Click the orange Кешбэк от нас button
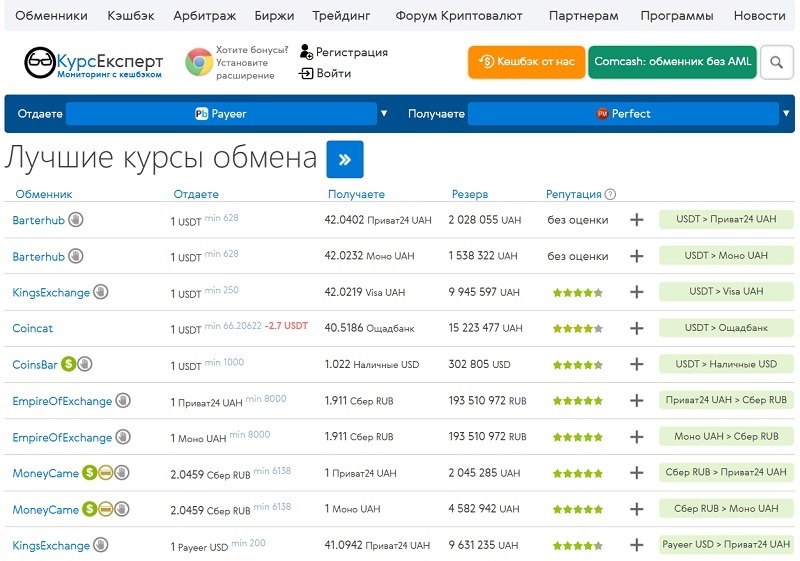The width and height of the screenshot is (800, 561). [527, 62]
